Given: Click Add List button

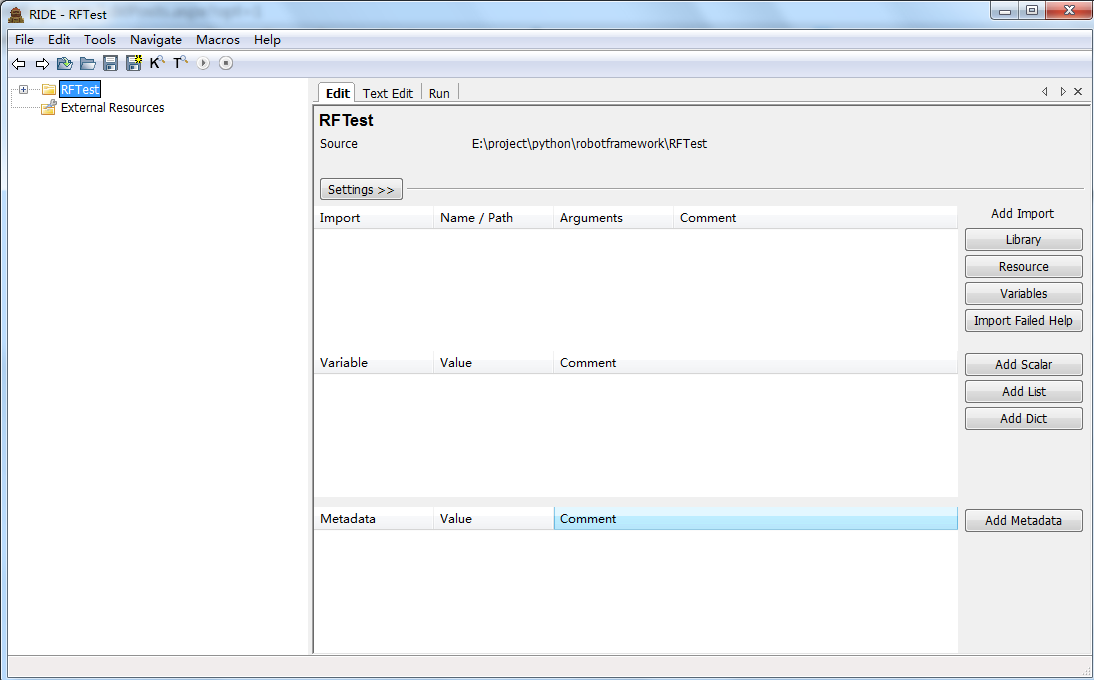Looking at the screenshot, I should pos(1024,391).
